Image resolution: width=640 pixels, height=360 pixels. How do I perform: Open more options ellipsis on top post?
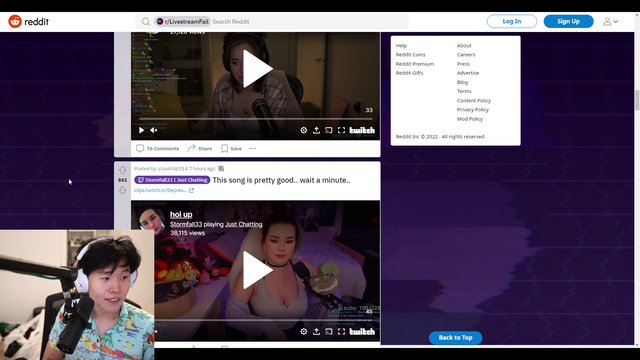click(253, 149)
